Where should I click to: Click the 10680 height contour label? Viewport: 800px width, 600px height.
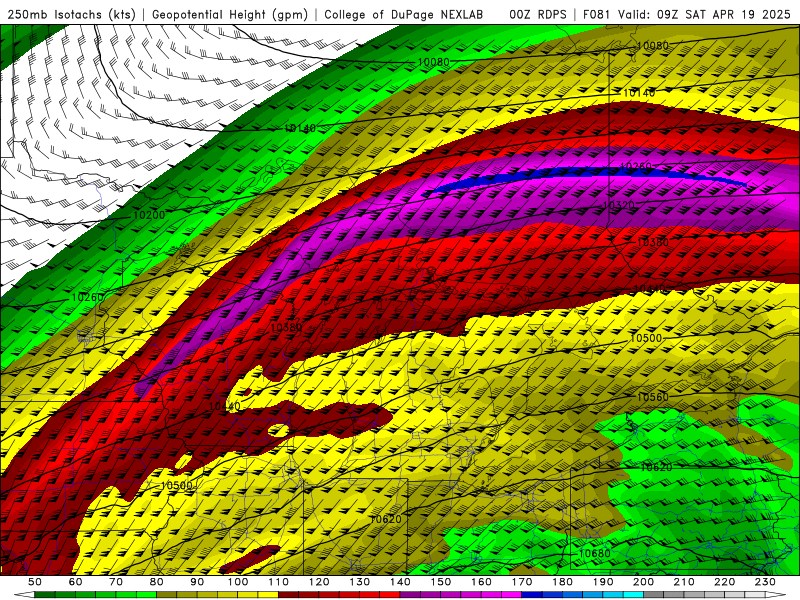point(594,553)
